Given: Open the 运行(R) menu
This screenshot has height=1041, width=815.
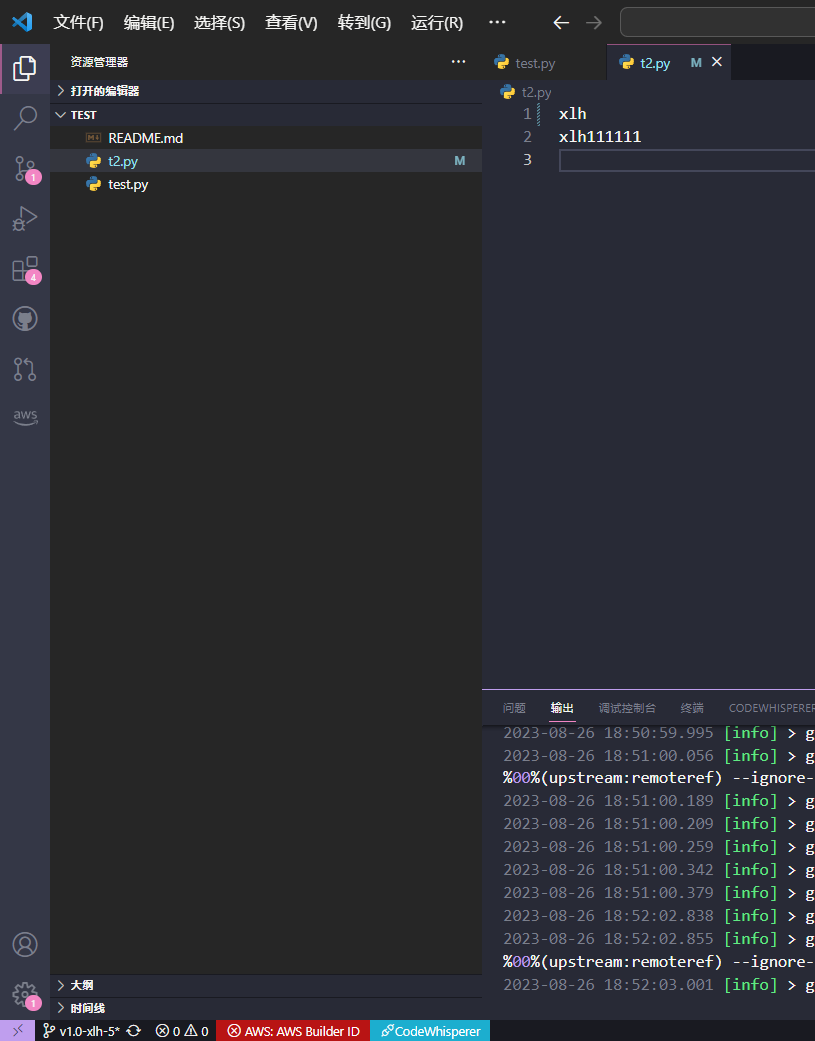Looking at the screenshot, I should pos(437,23).
